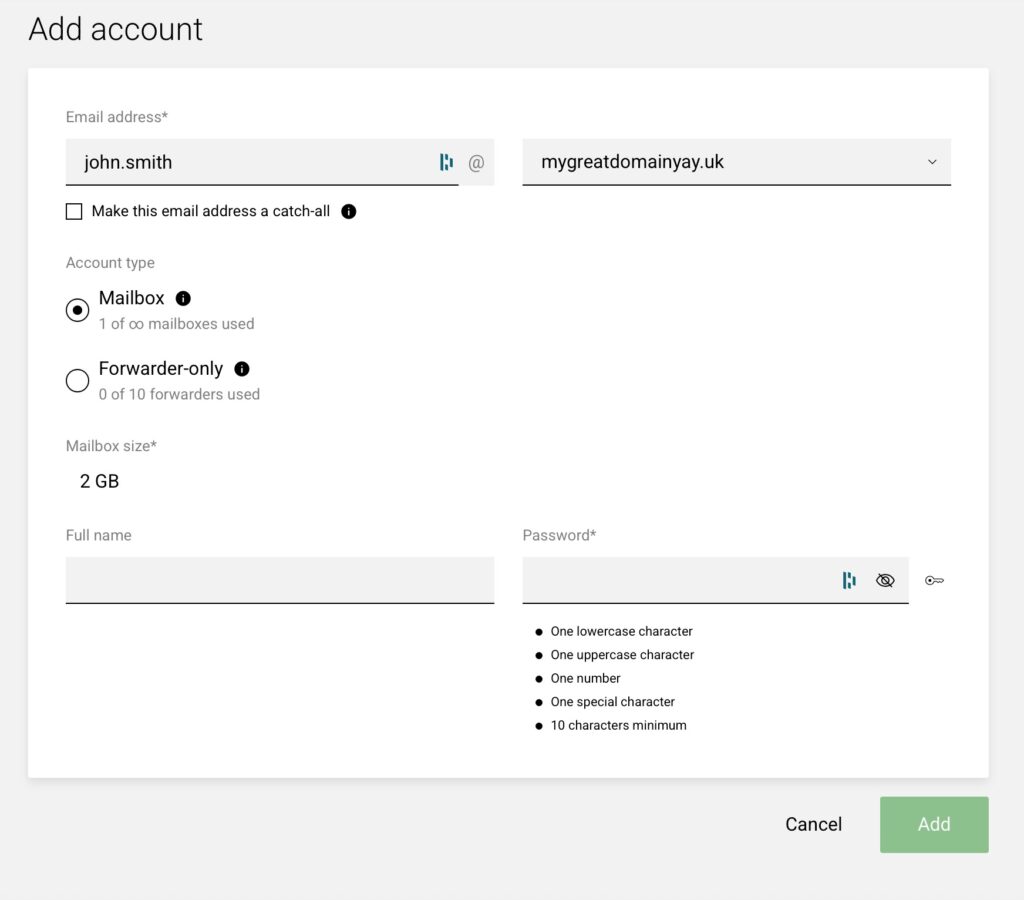
Task: Click the 2 GB mailbox size value
Action: pos(99,481)
